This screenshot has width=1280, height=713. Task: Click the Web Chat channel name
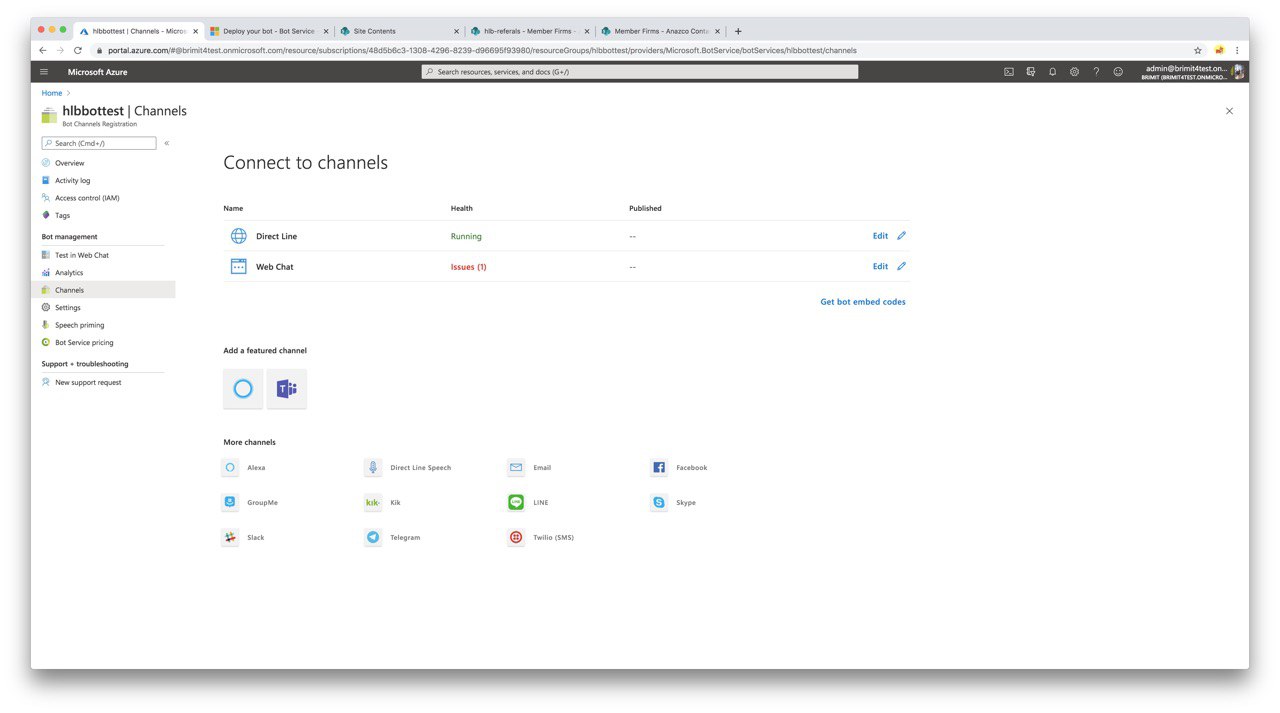(275, 267)
